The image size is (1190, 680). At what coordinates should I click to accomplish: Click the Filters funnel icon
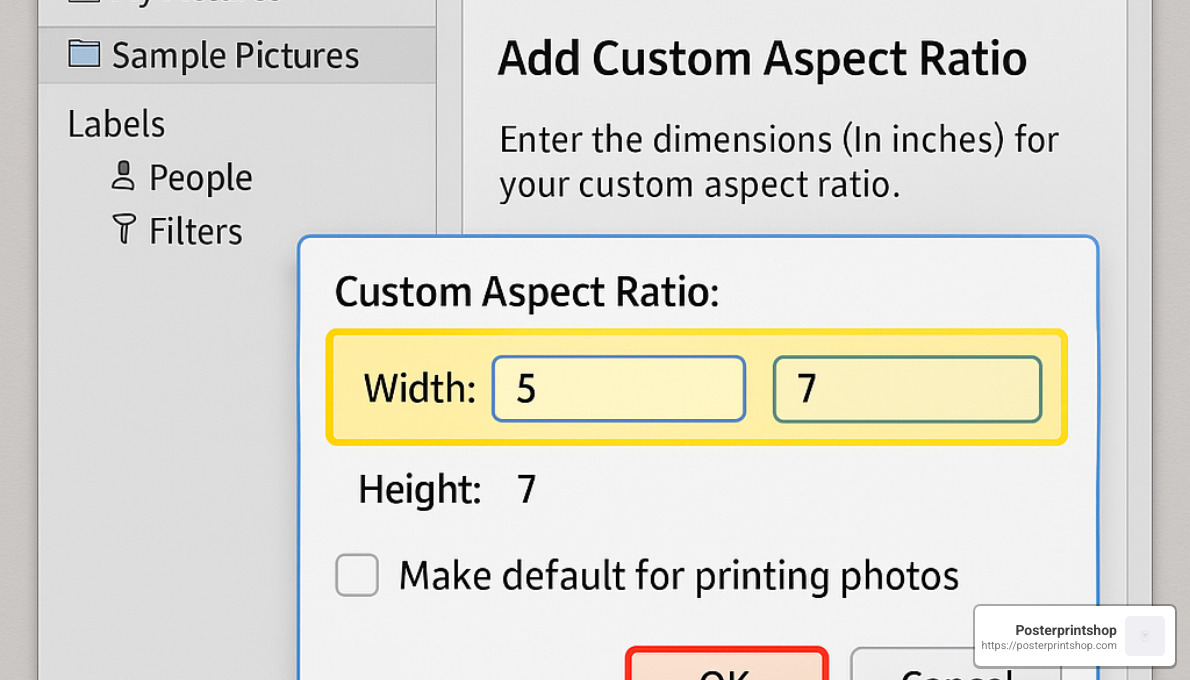(124, 229)
